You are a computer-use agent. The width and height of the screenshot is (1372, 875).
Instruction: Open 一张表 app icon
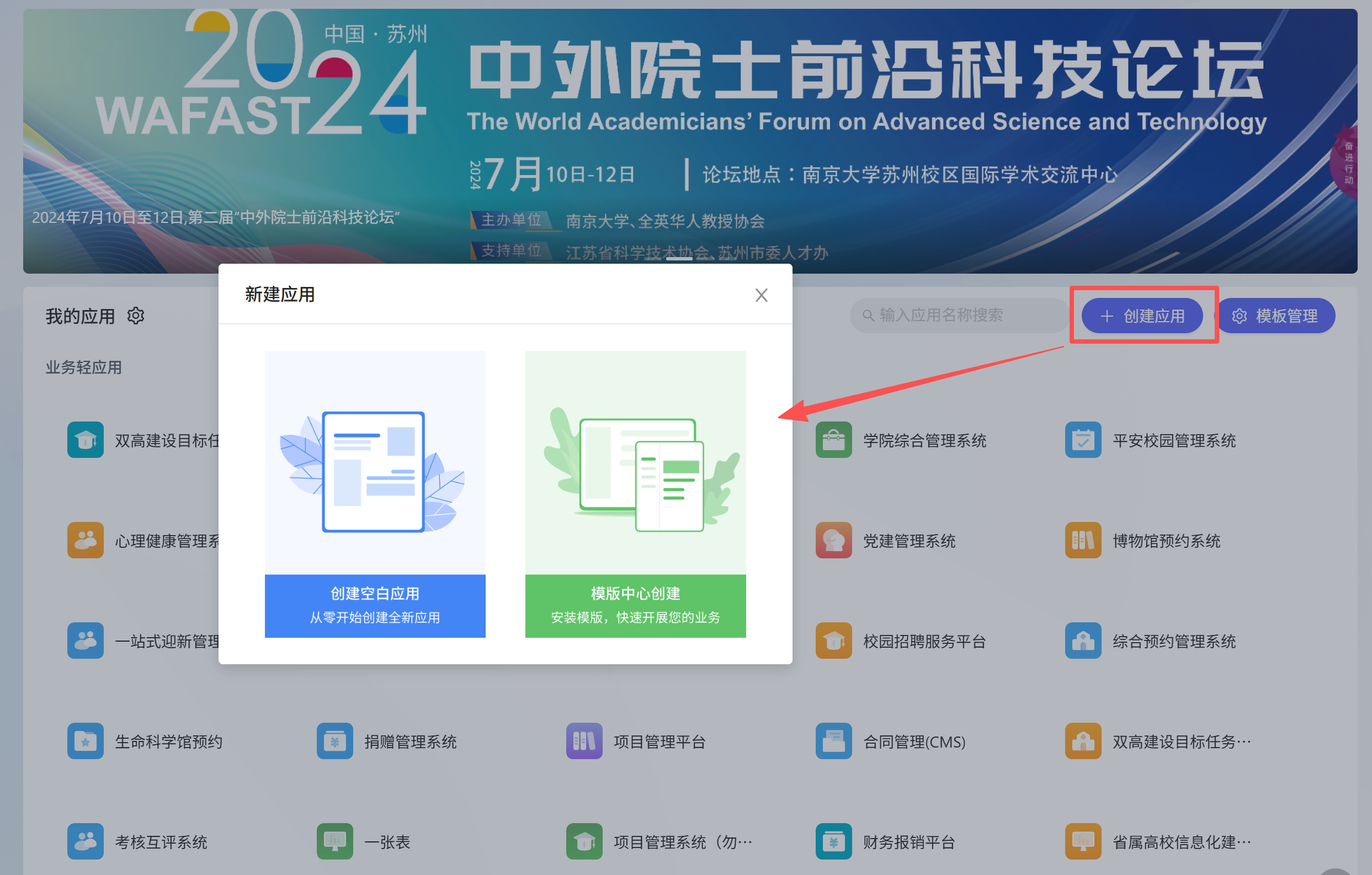pyautogui.click(x=335, y=841)
